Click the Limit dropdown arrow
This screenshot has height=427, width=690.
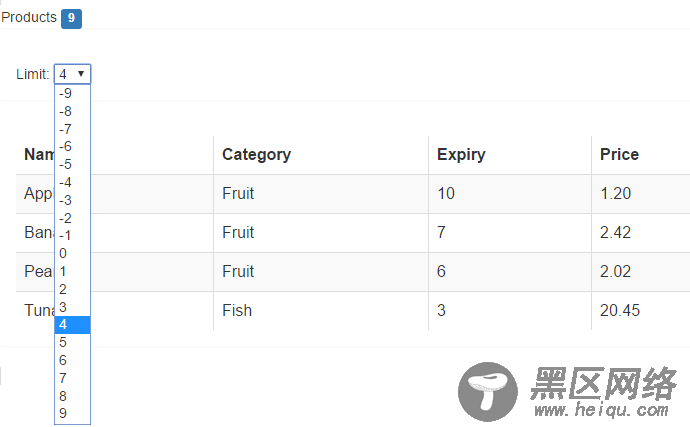[81, 74]
